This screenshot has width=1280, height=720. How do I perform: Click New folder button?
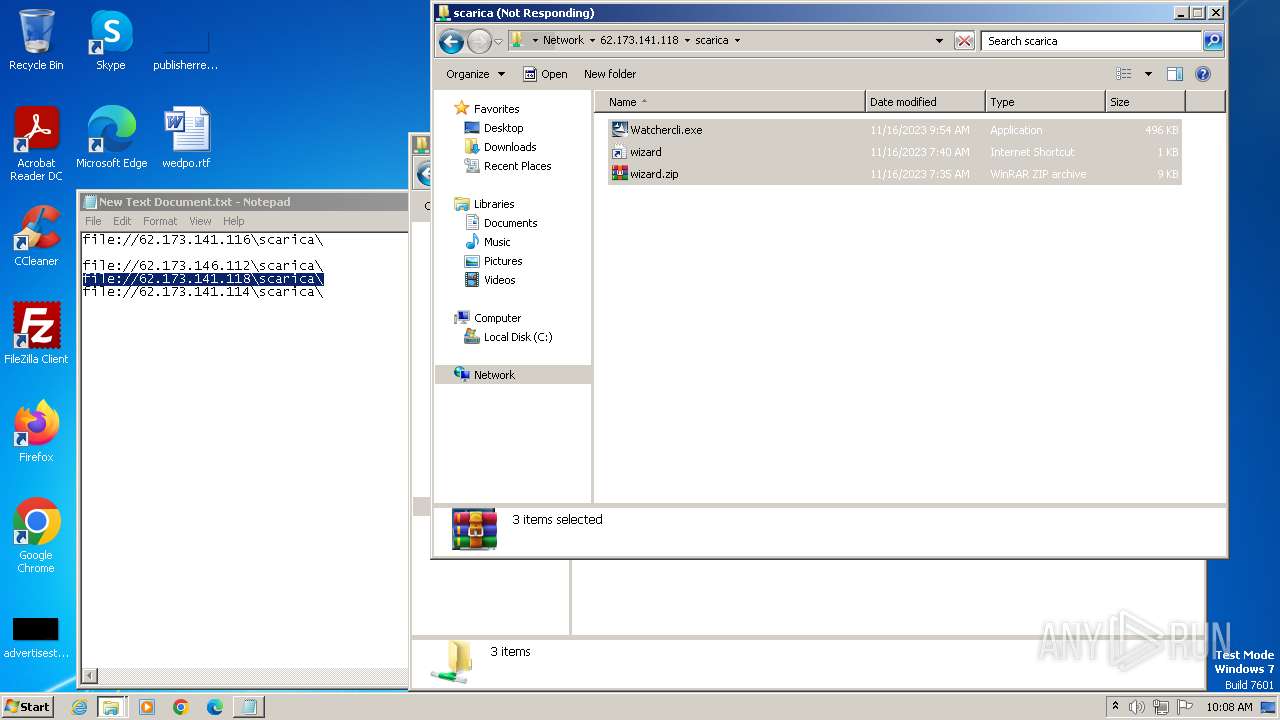point(610,74)
